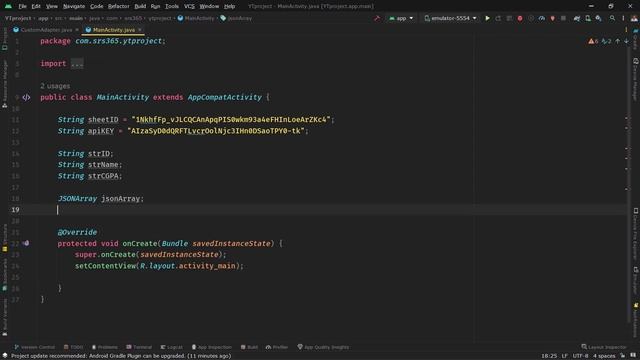Open the toolbar more-actions kebab menu
640x360 pixels.
(623, 18)
